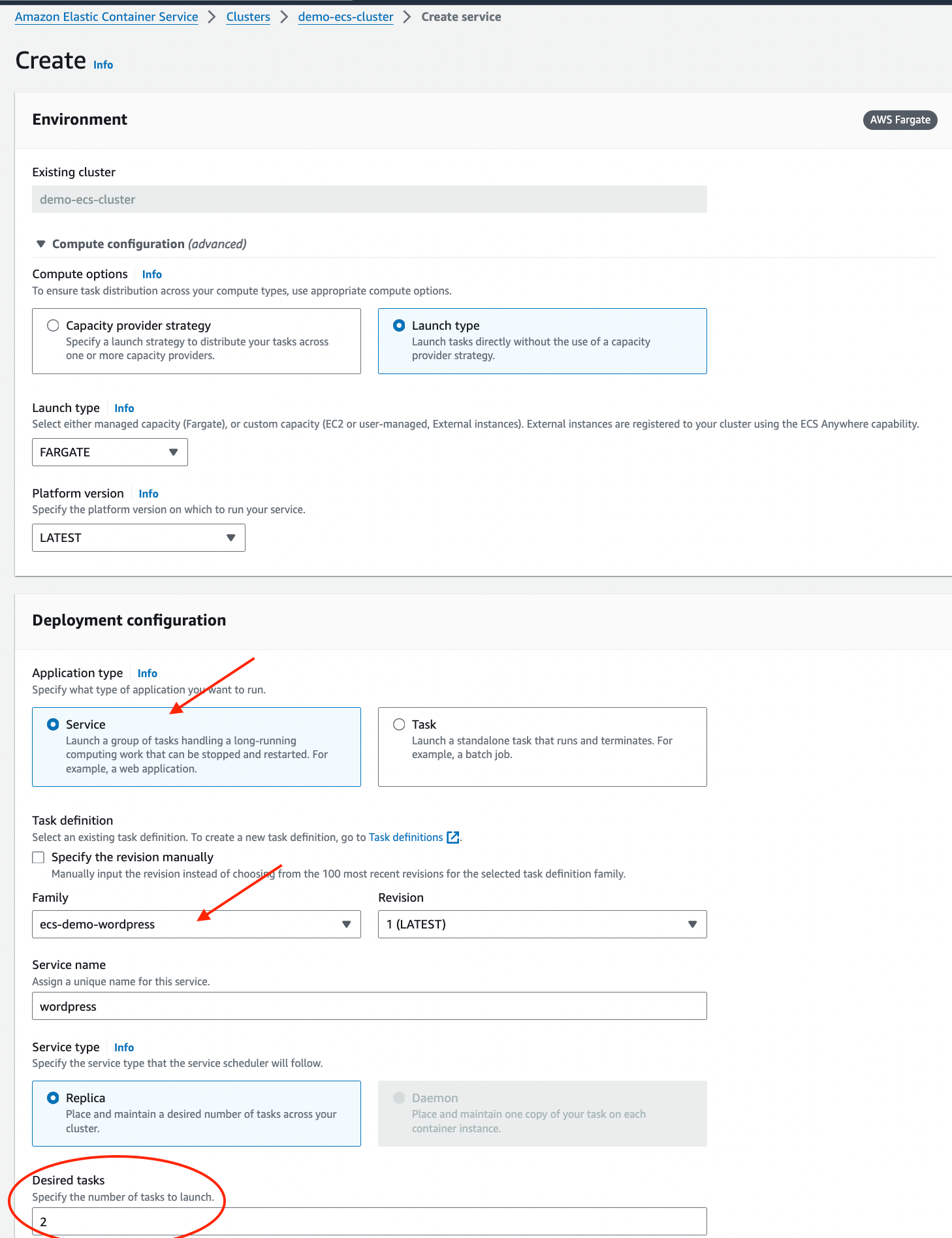Viewport: 952px width, 1238px height.
Task: Click into the Service name field
Action: pos(369,1006)
